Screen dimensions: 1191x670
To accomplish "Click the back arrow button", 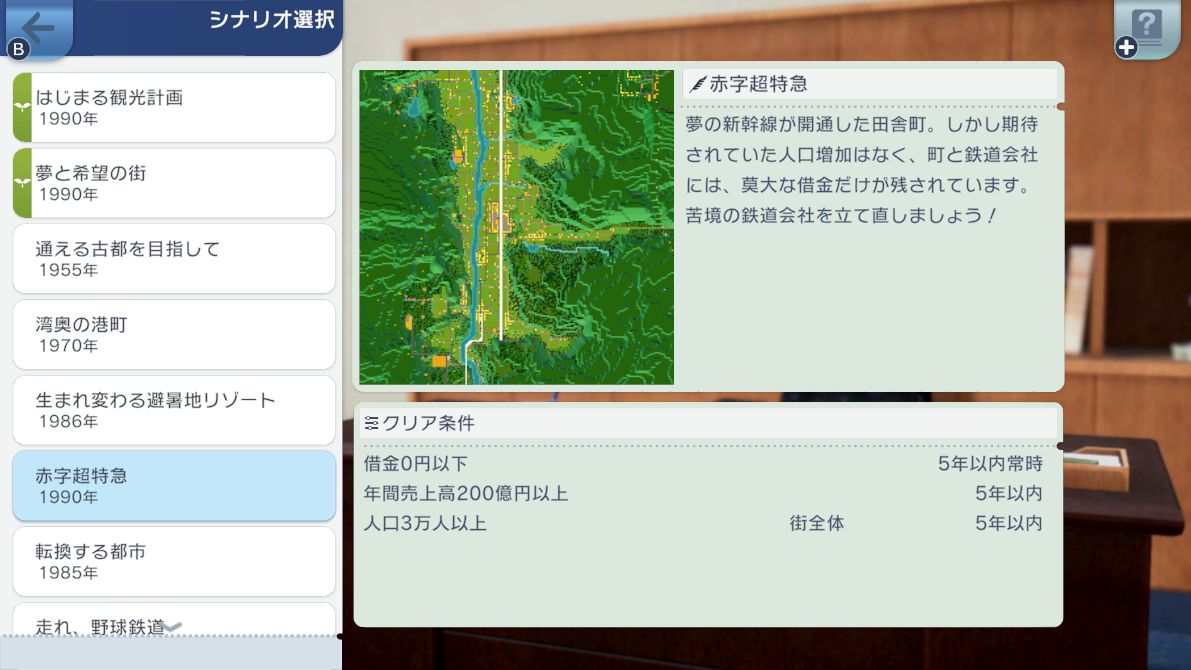I will (39, 26).
